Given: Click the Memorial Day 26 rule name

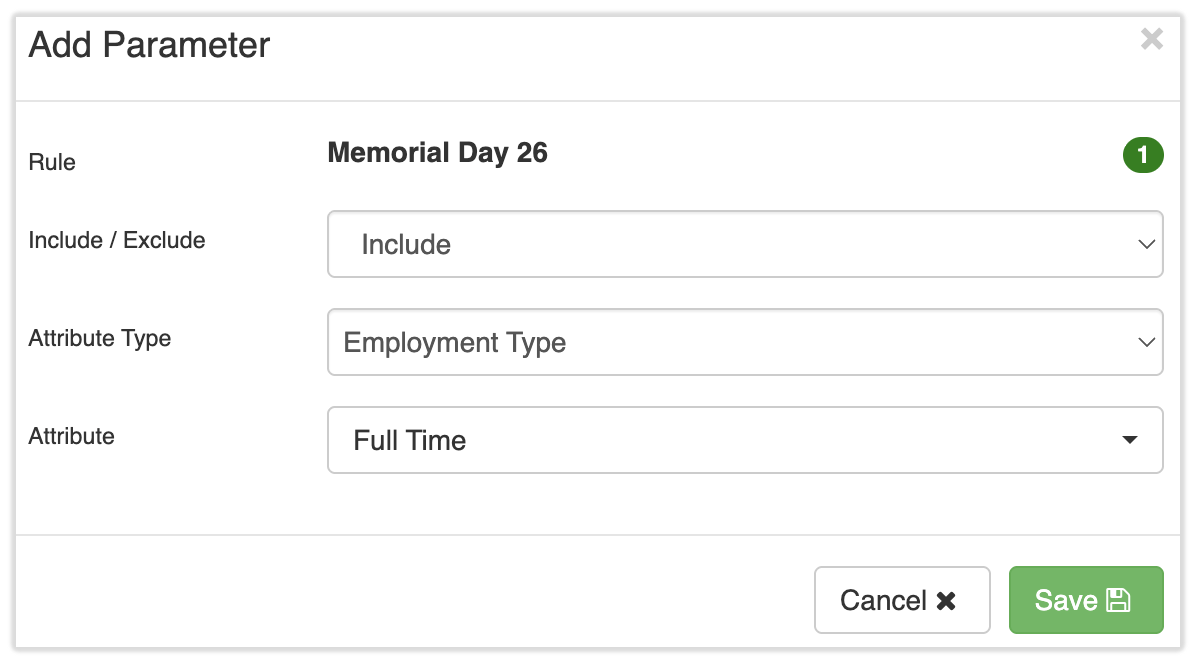Looking at the screenshot, I should 437,153.
